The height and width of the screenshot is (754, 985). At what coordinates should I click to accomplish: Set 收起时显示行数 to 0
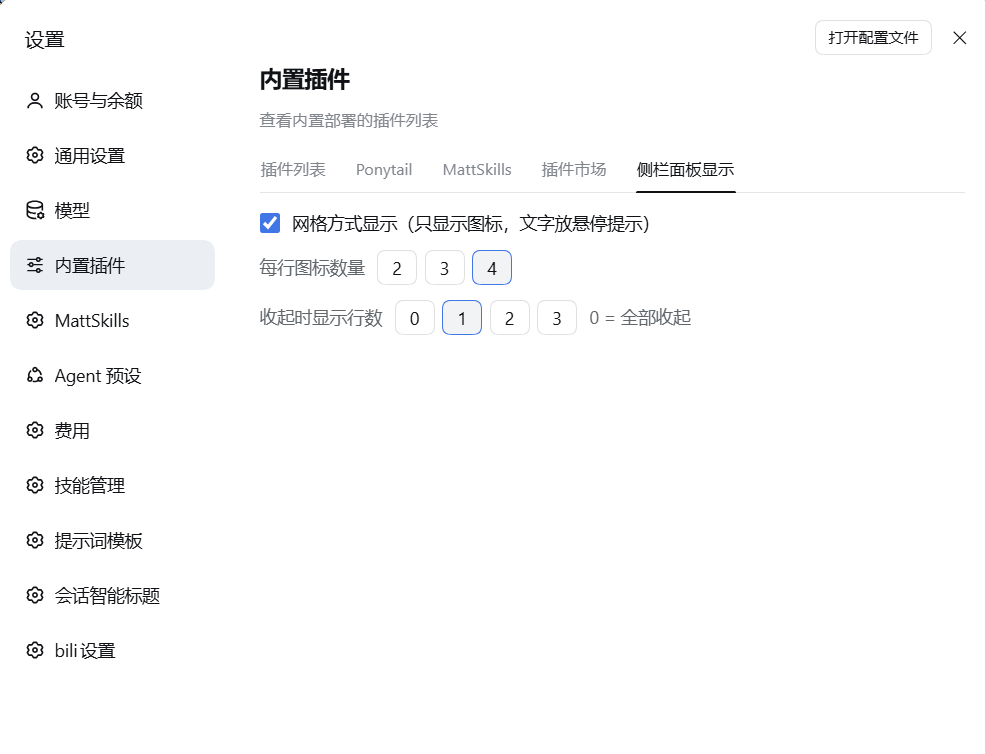[415, 318]
